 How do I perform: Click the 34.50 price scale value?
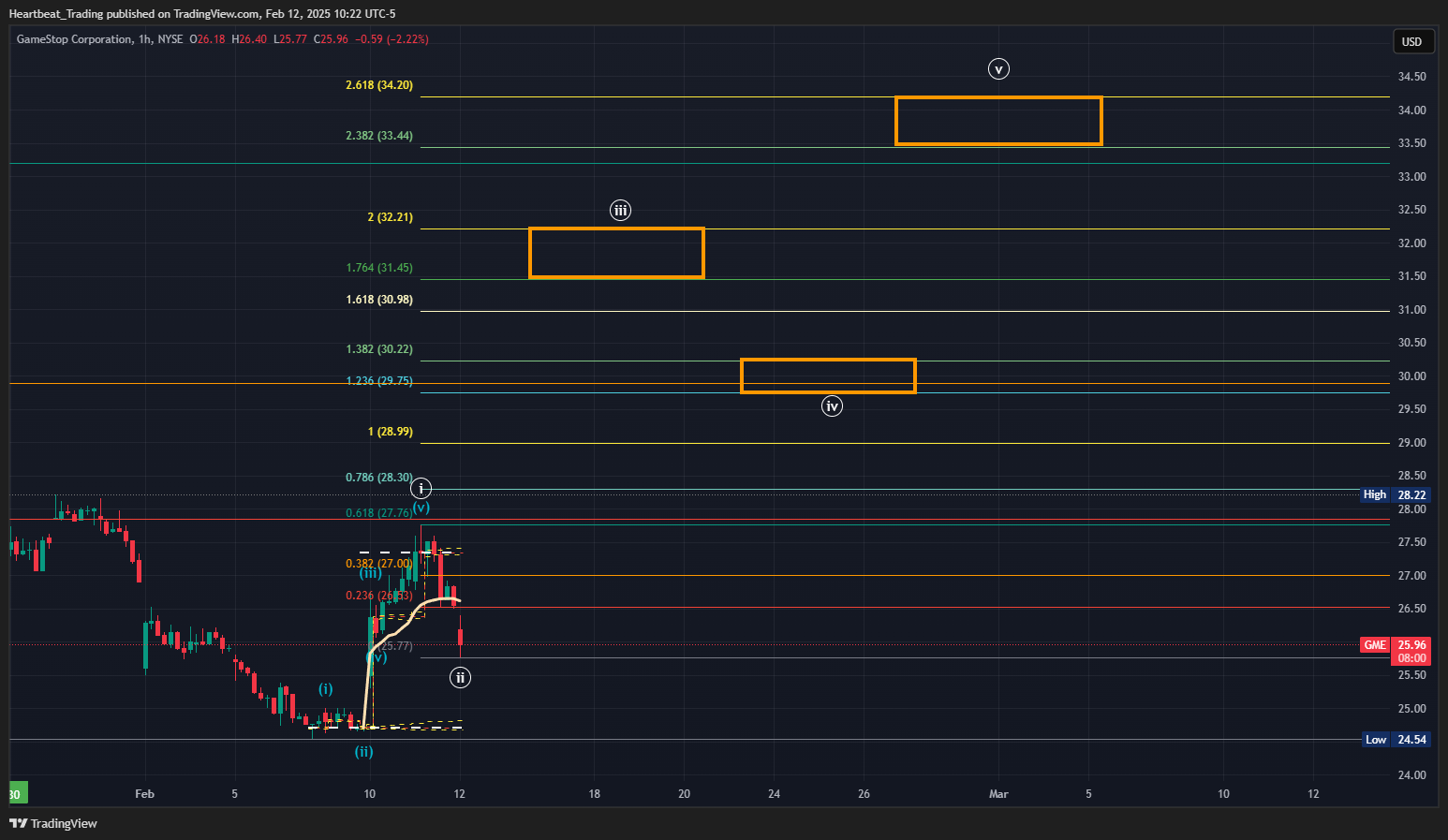(x=1411, y=77)
